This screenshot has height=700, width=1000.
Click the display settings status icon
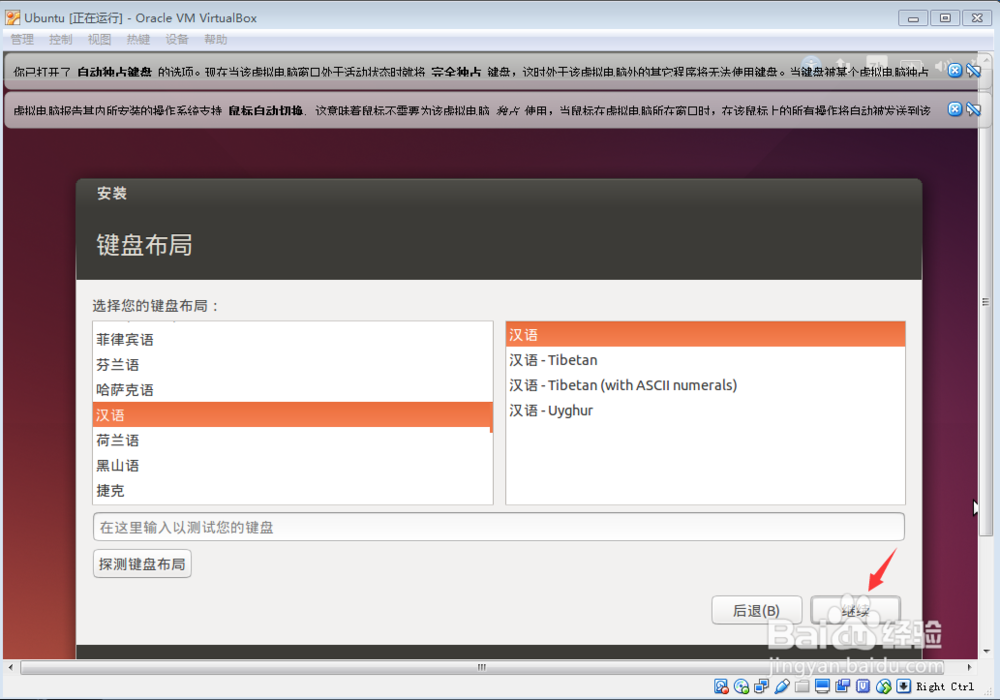(822, 686)
